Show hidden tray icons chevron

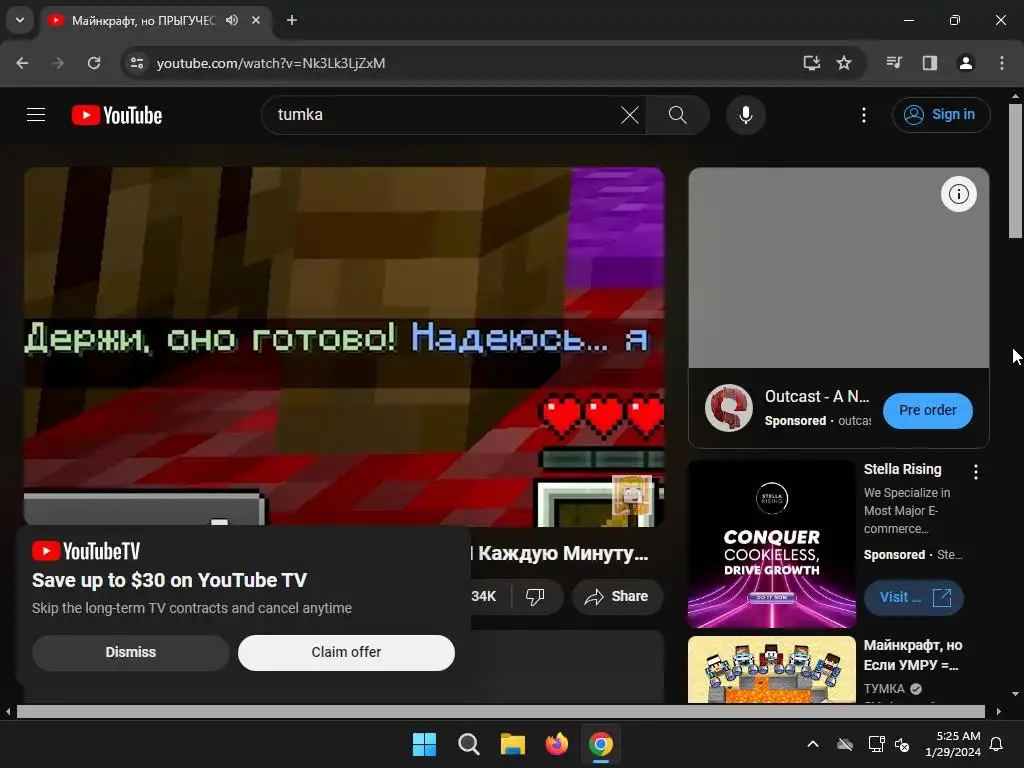click(813, 744)
